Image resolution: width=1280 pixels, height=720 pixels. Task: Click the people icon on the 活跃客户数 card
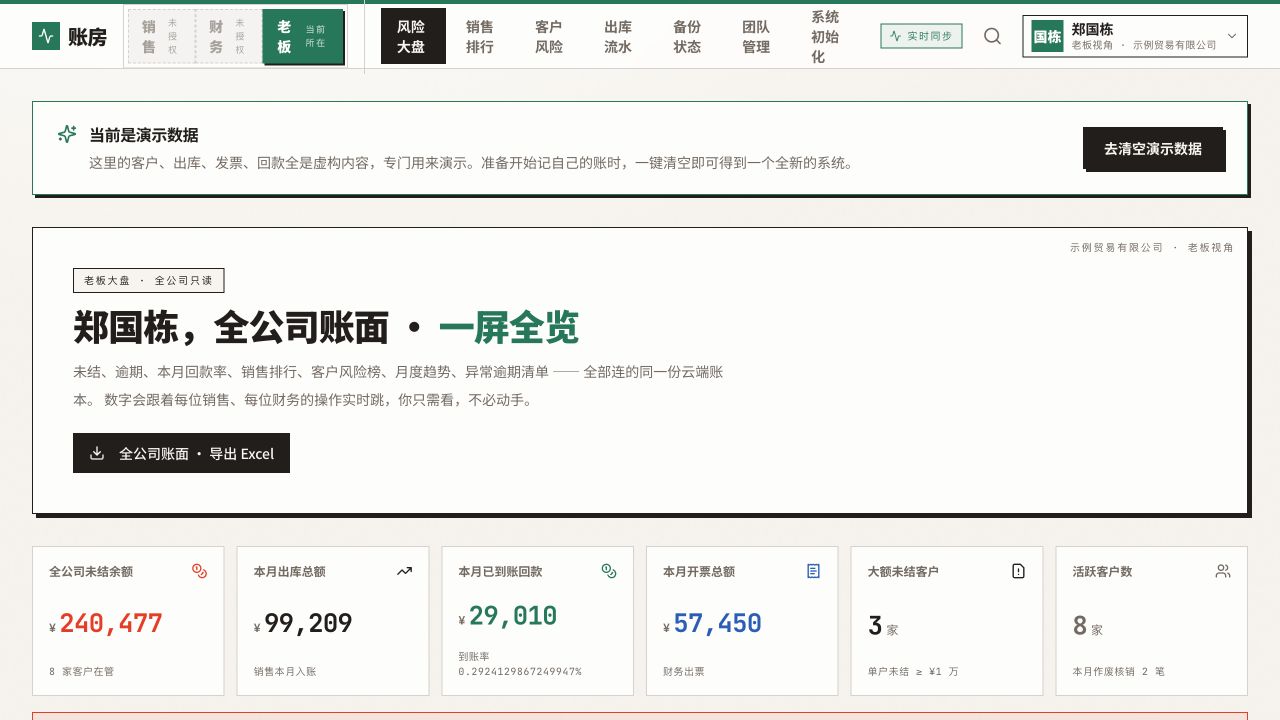pos(1223,571)
